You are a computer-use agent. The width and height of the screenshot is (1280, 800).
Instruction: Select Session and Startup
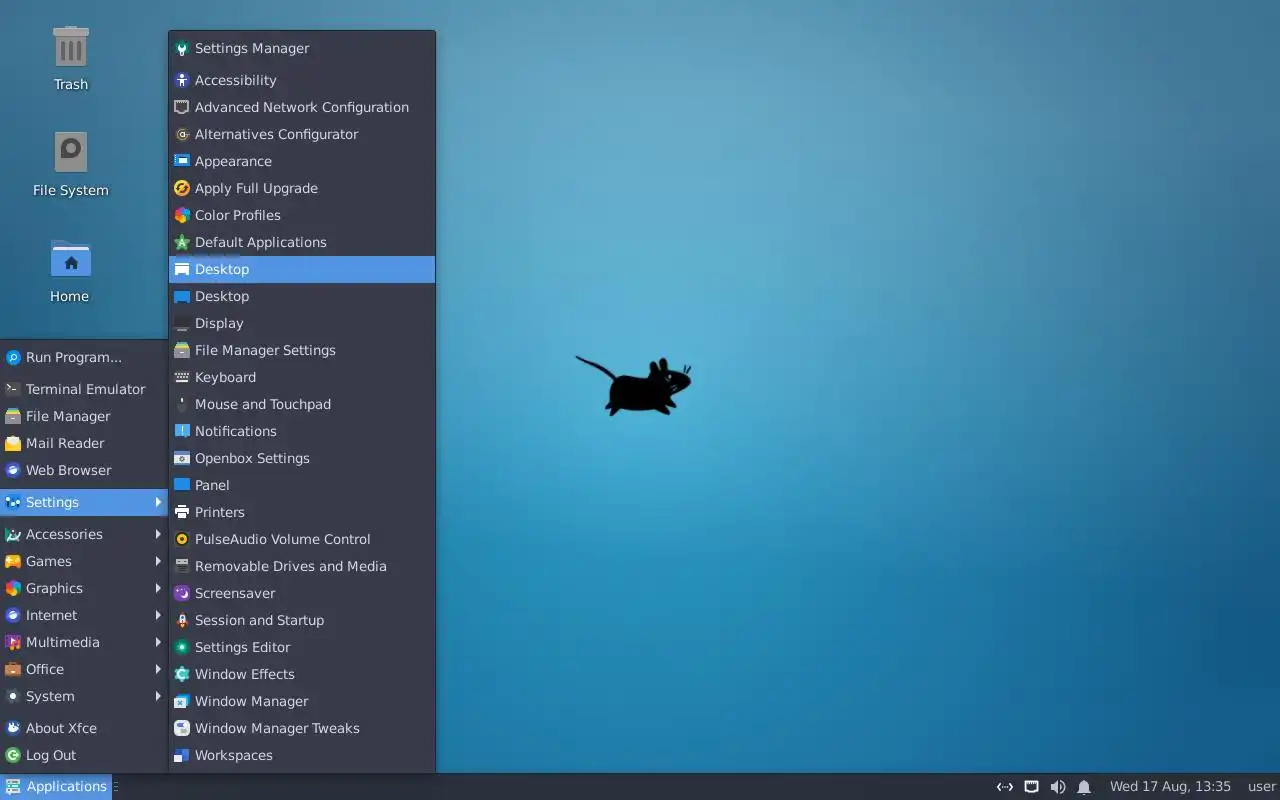coord(302,620)
